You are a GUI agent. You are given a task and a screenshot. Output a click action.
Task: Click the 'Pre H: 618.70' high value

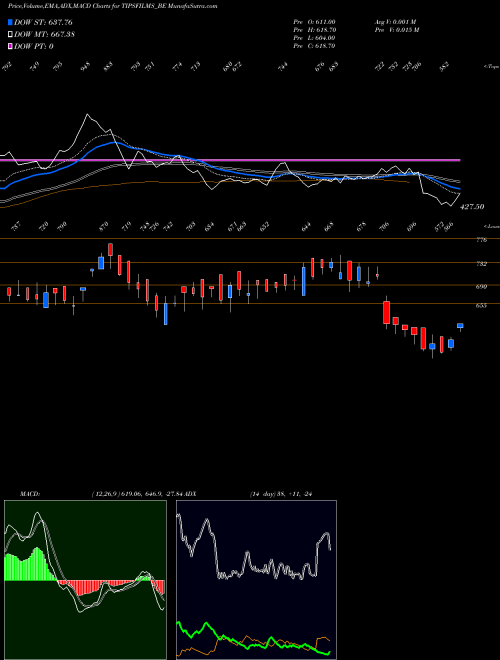[314, 30]
